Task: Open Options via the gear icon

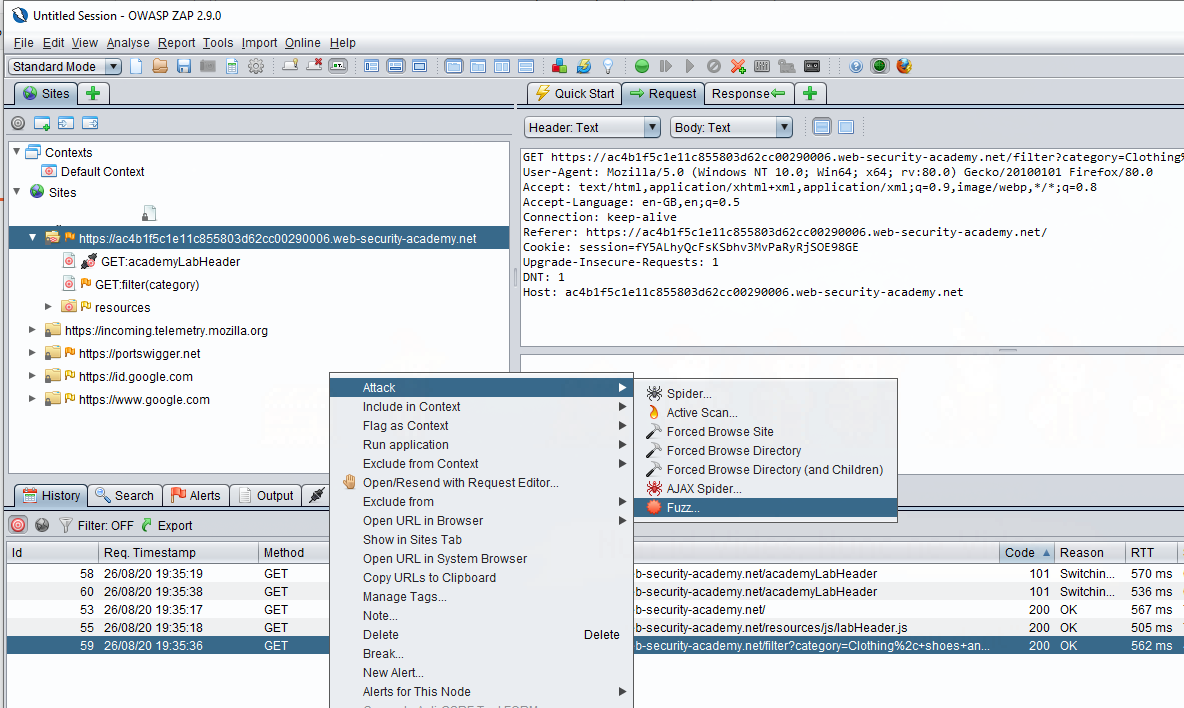Action: tap(256, 66)
